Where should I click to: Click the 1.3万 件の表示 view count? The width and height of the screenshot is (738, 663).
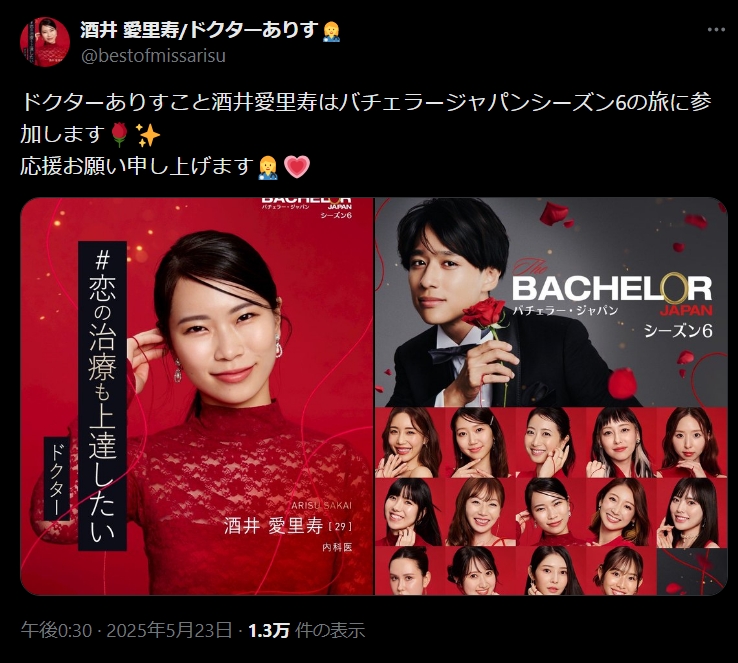pos(307,631)
